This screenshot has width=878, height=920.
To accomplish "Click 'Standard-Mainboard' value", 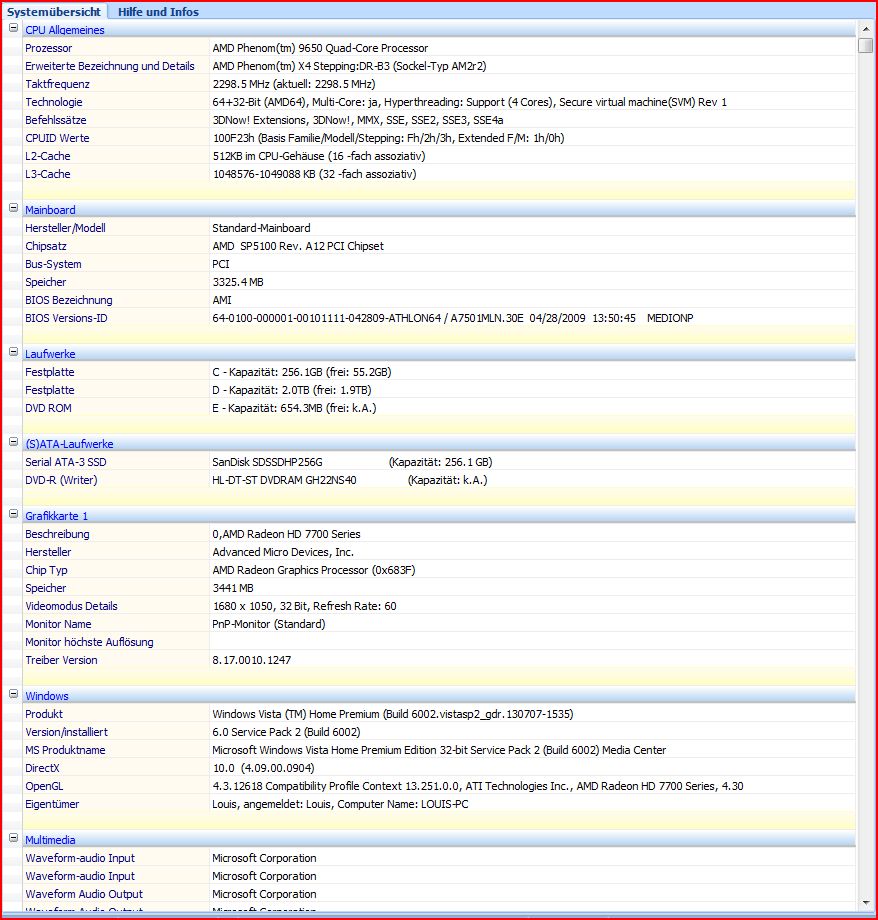I will click(x=261, y=228).
